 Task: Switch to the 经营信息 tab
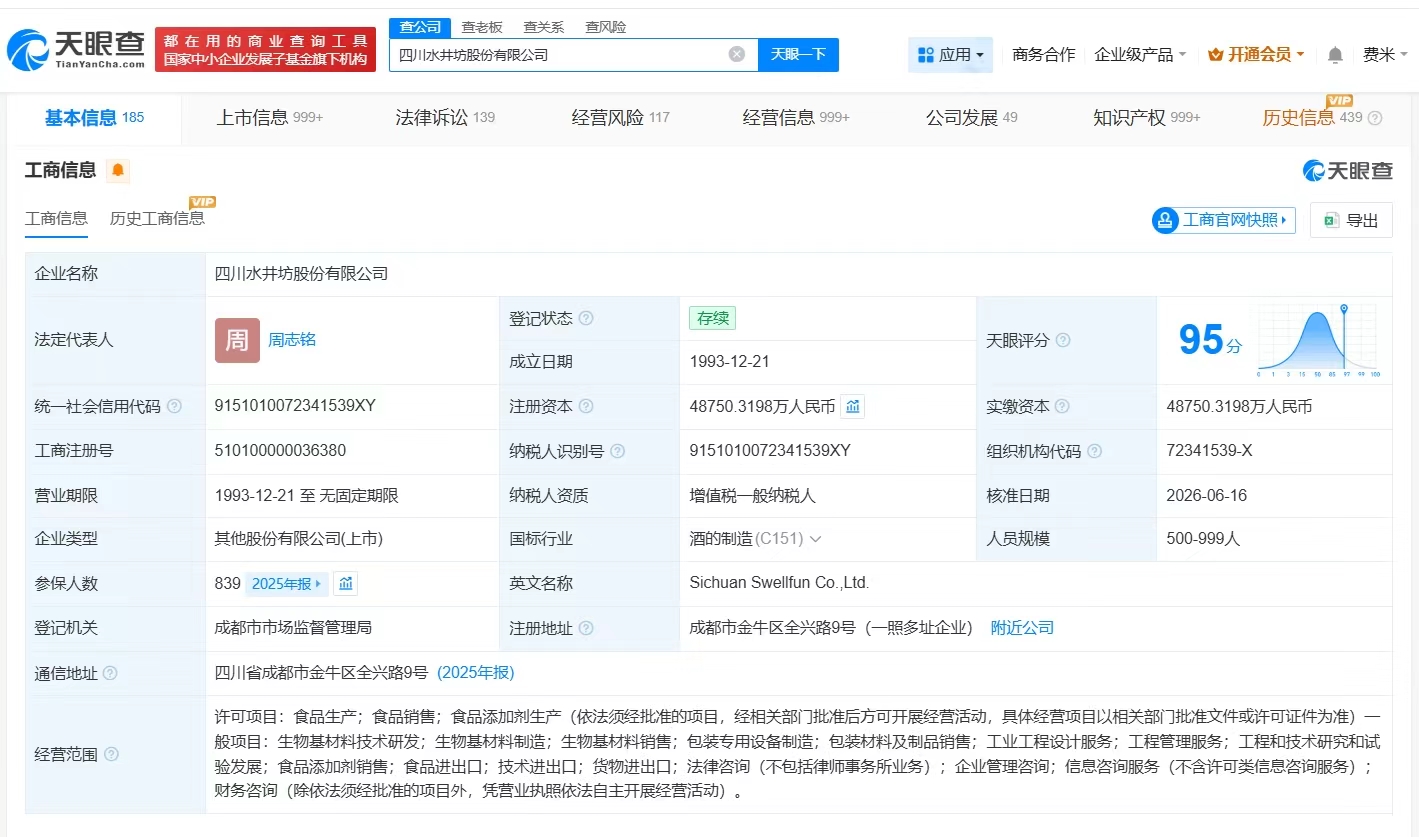[x=796, y=118]
